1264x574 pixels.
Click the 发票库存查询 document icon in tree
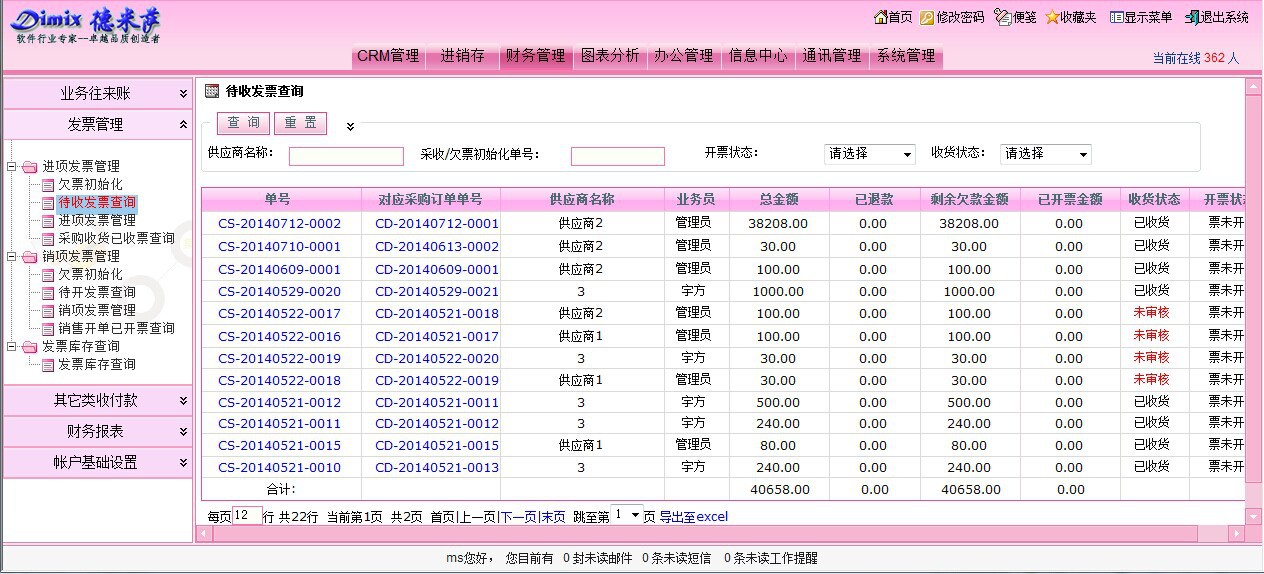48,365
